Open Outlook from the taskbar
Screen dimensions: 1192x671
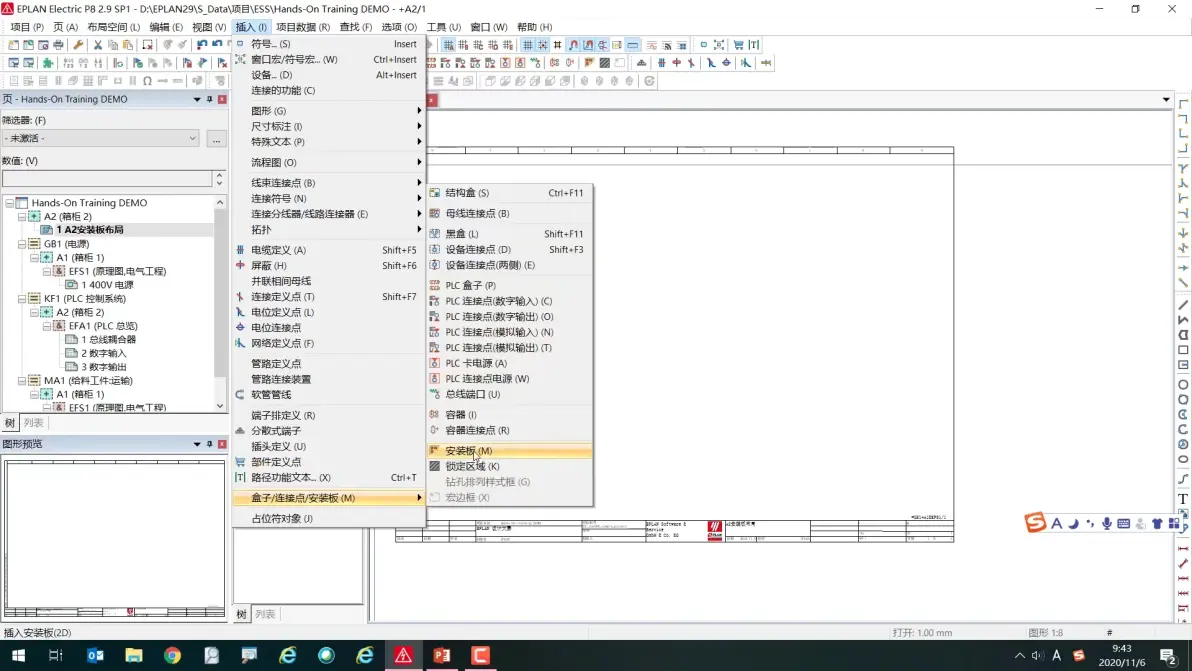tap(95, 655)
